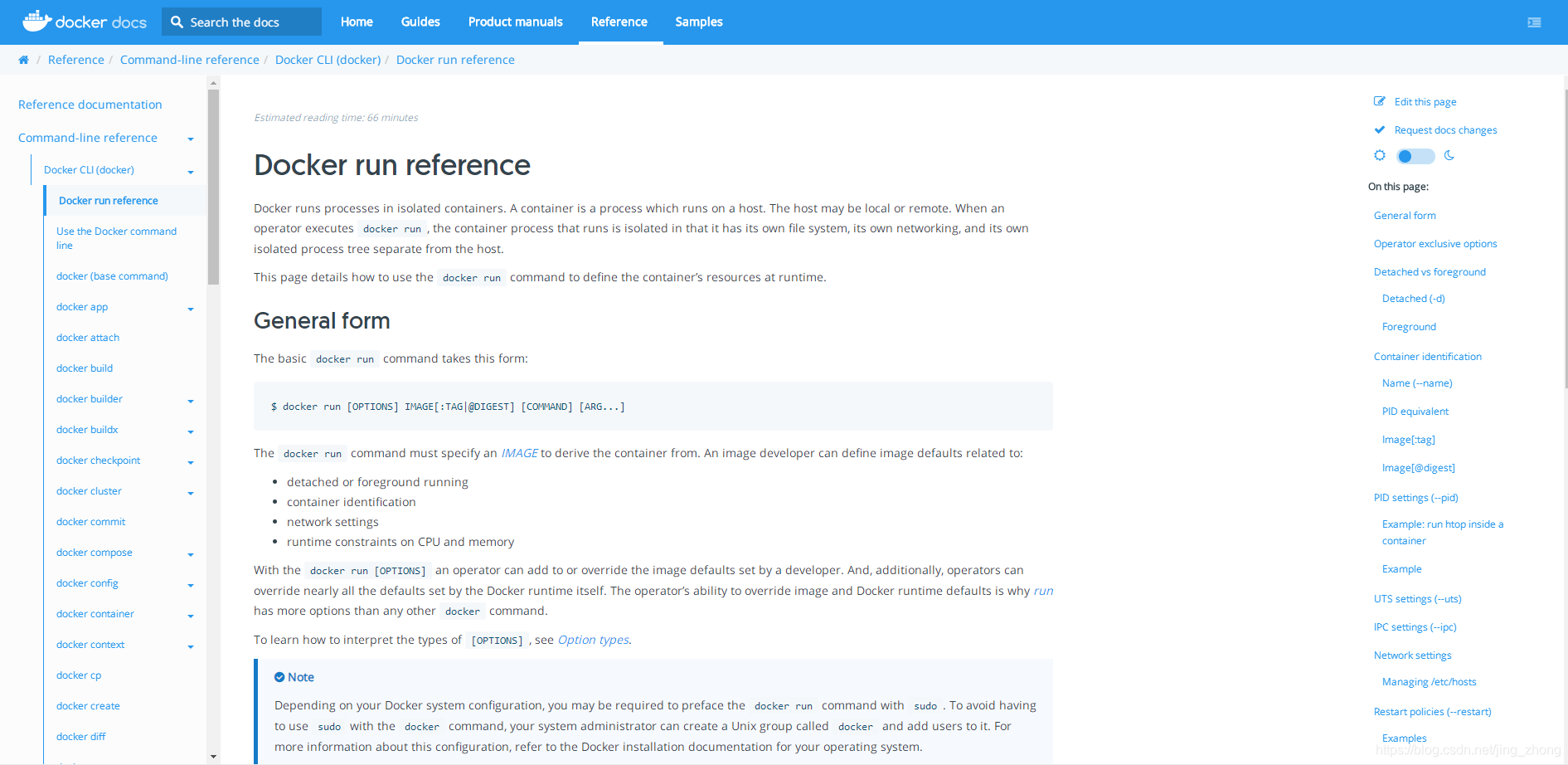Image resolution: width=1568 pixels, height=765 pixels.
Task: Click the moon dark-mode icon
Action: (x=1449, y=155)
